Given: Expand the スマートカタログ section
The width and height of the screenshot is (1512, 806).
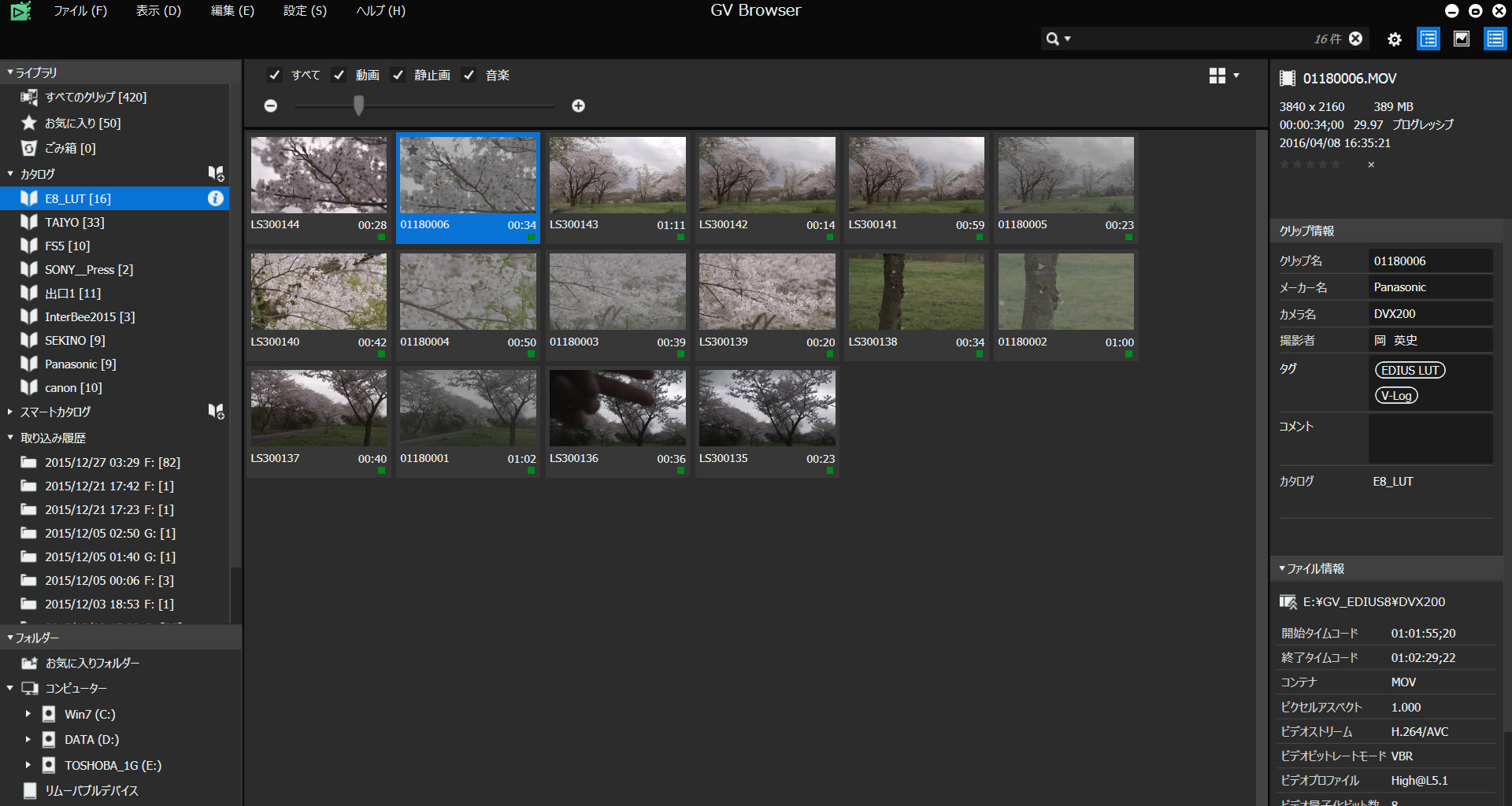Looking at the screenshot, I should 10,412.
